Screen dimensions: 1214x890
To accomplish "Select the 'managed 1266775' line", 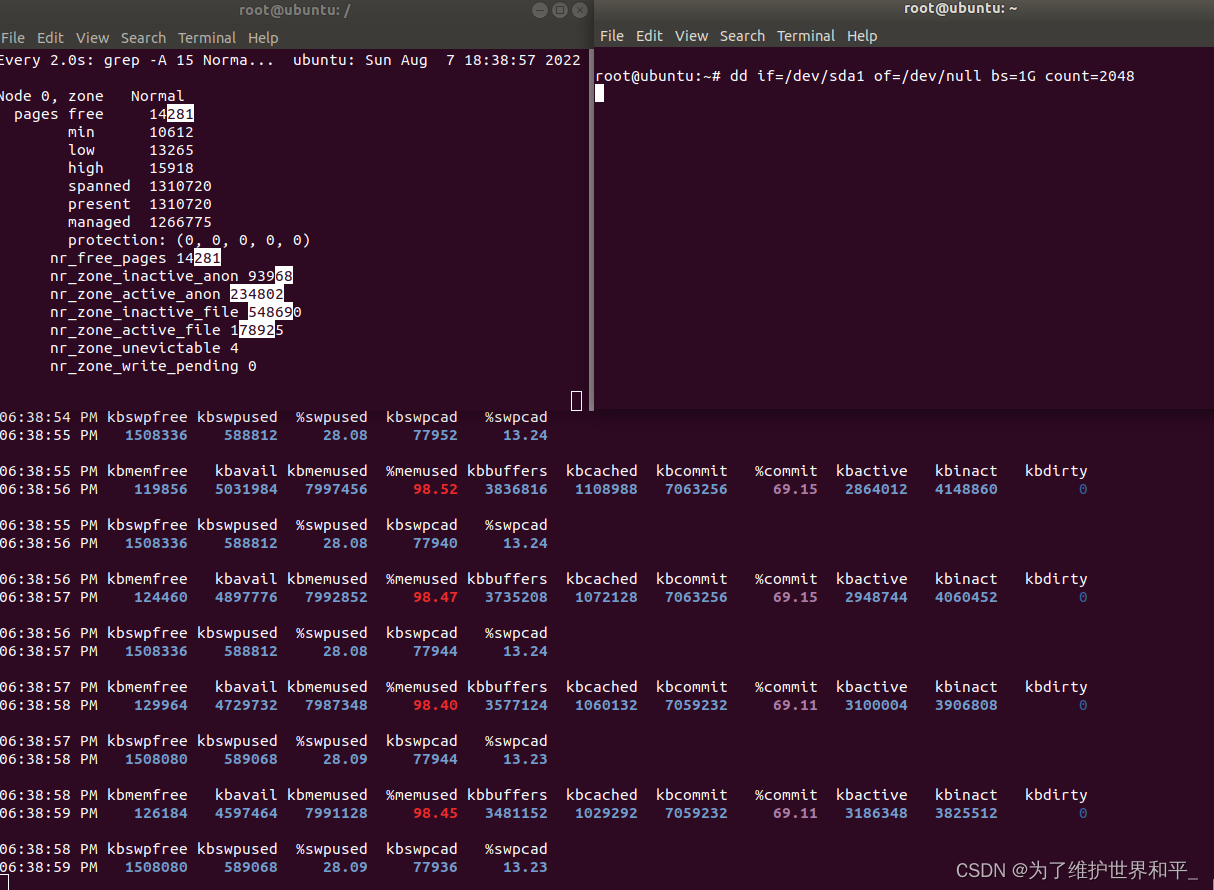I will point(139,222).
